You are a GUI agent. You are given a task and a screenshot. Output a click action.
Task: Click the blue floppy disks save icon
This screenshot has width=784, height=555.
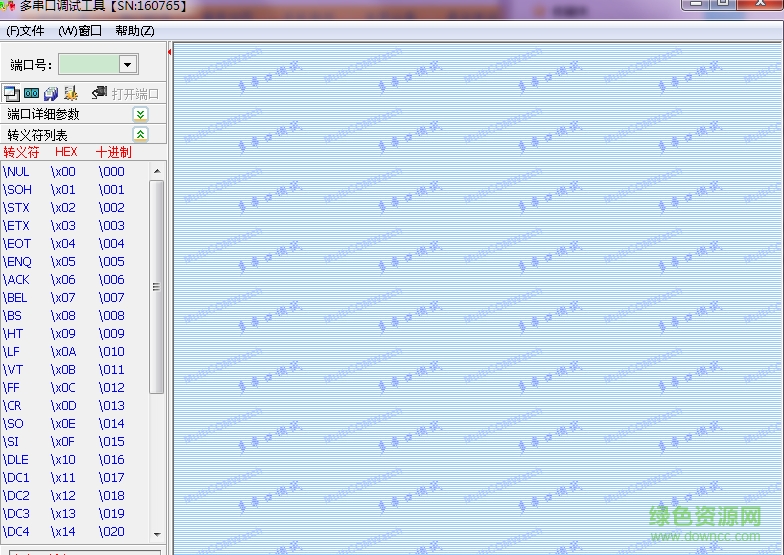tap(51, 94)
